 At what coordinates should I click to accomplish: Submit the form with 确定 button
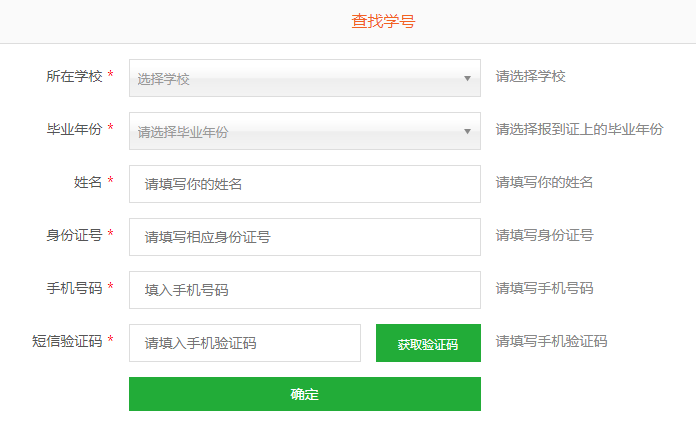[304, 394]
